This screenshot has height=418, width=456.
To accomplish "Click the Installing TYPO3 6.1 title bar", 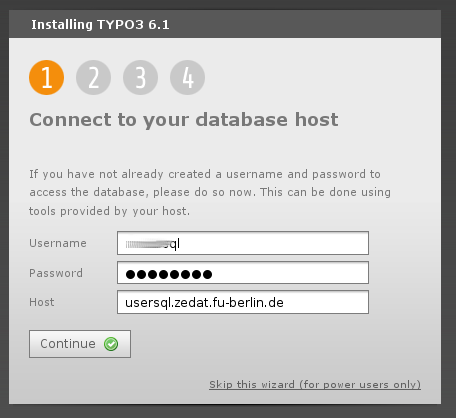I will coord(225,24).
